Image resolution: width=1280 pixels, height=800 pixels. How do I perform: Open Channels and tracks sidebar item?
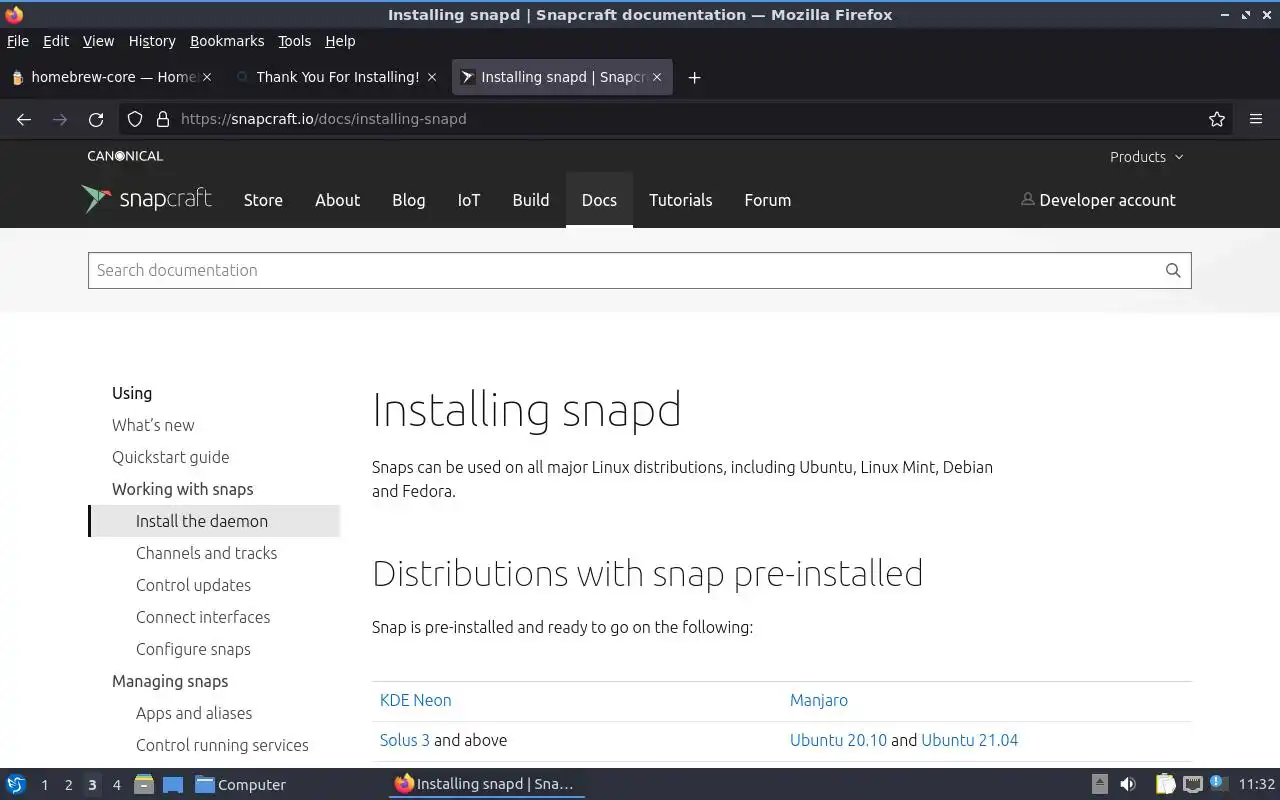tap(206, 553)
